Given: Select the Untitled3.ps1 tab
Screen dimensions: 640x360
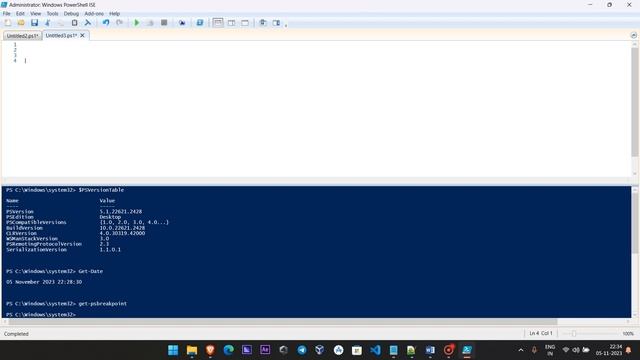Looking at the screenshot, I should pos(61,36).
